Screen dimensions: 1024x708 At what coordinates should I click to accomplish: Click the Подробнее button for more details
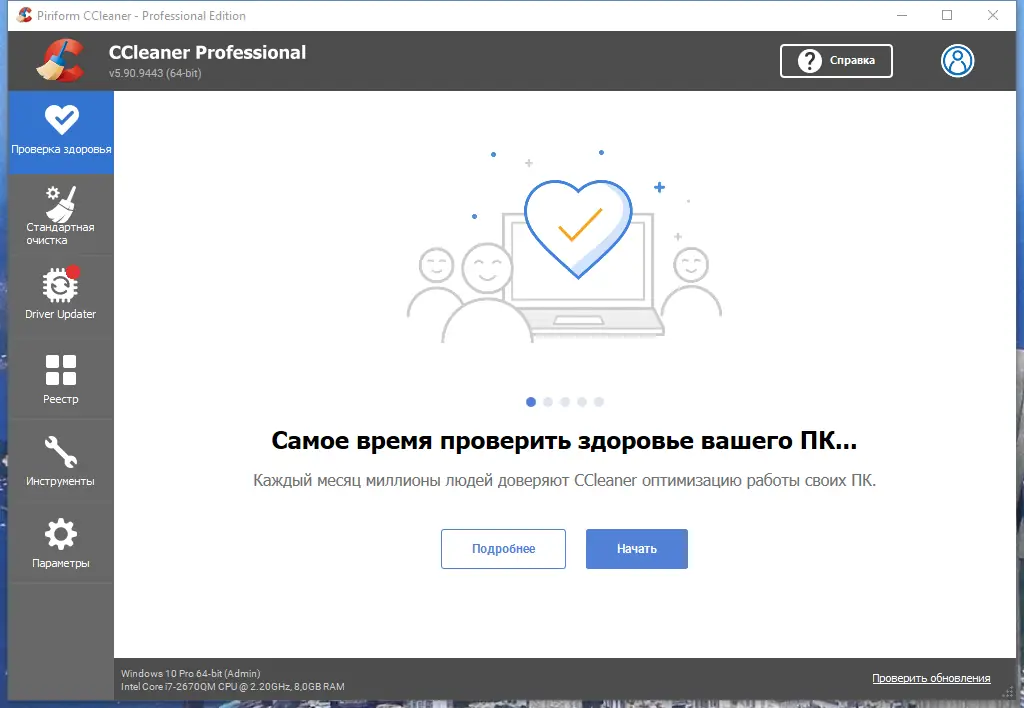pyautogui.click(x=503, y=548)
